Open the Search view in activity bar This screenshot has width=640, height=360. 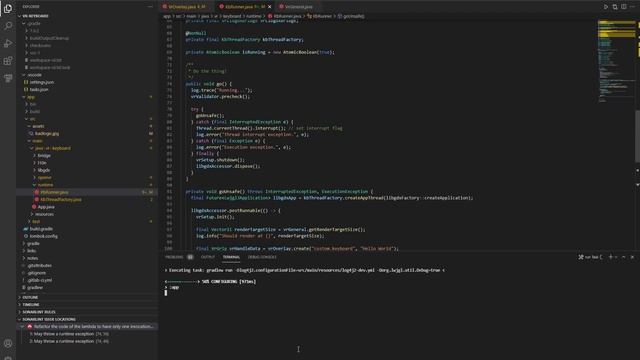coord(8,26)
